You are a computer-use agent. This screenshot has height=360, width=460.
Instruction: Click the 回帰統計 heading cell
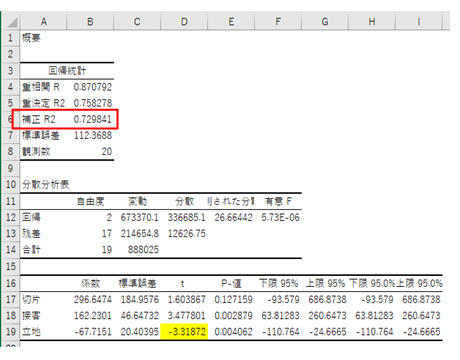click(67, 70)
